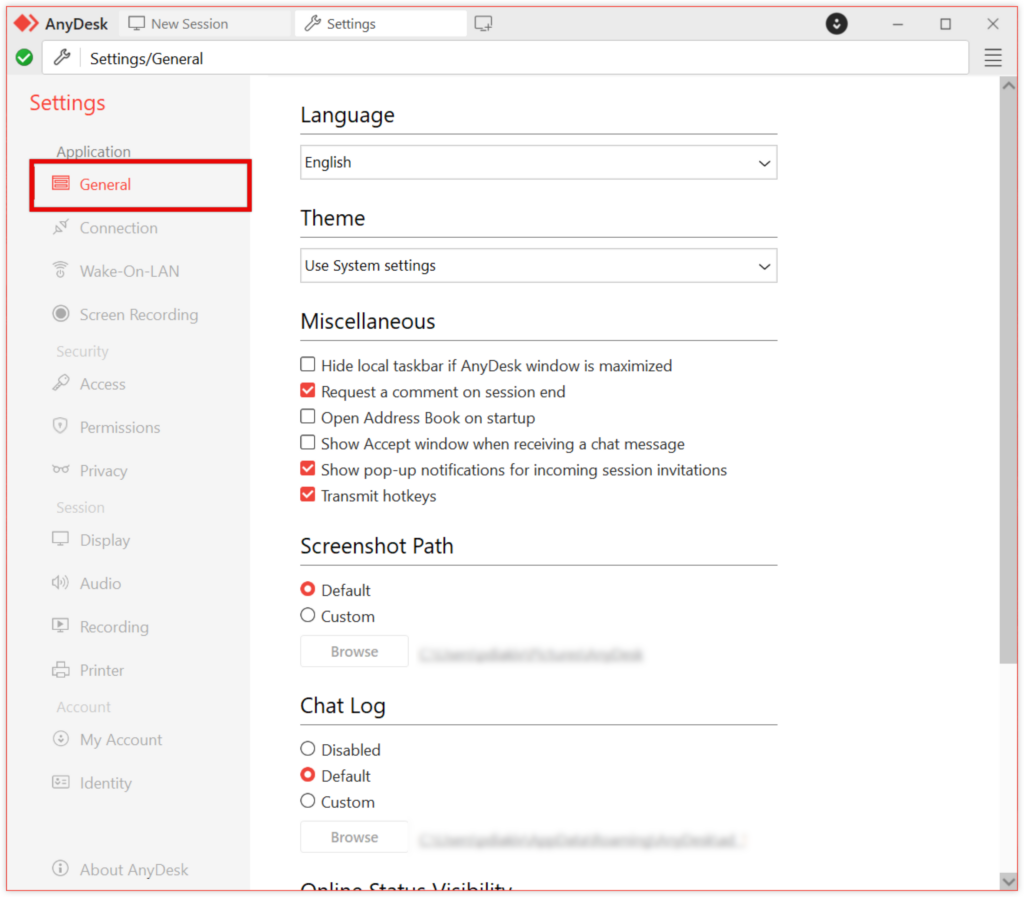The width and height of the screenshot is (1024, 897).
Task: Click the wrench icon in address bar
Action: [x=62, y=58]
